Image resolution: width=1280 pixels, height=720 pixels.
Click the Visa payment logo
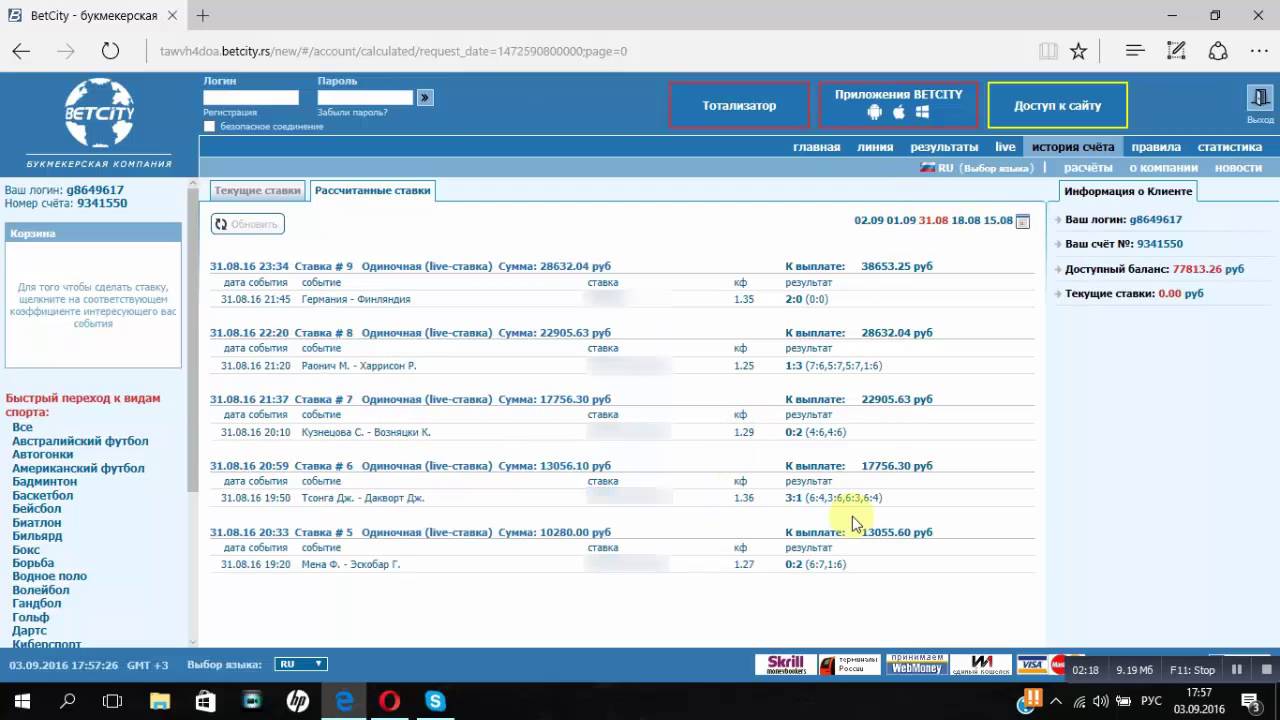(x=1031, y=664)
